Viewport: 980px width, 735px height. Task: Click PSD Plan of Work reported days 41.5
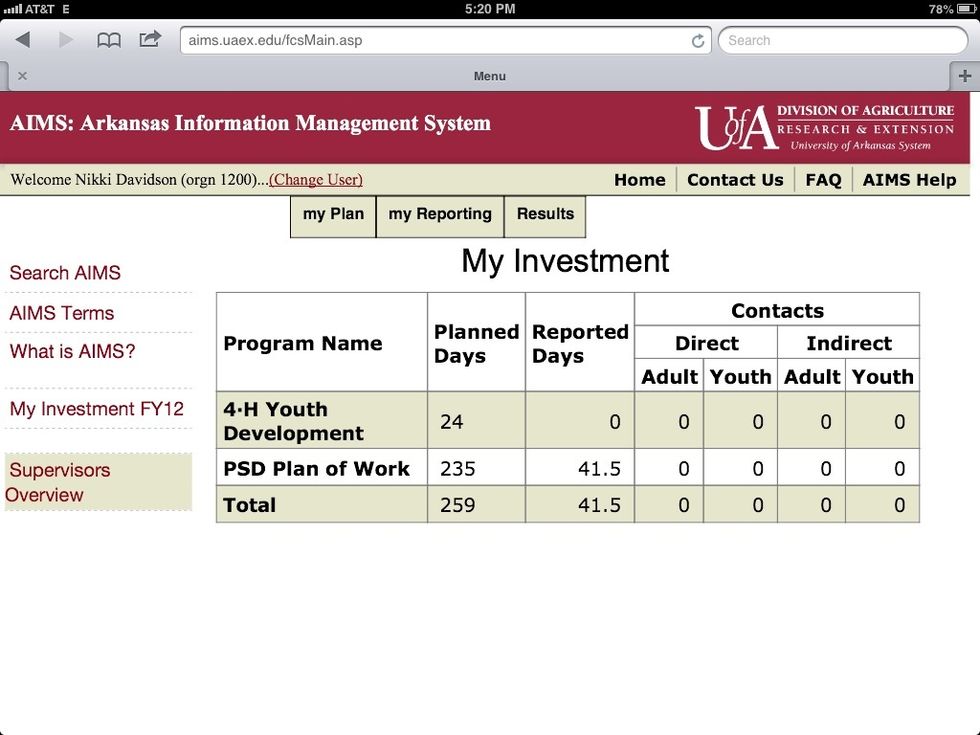(x=599, y=469)
